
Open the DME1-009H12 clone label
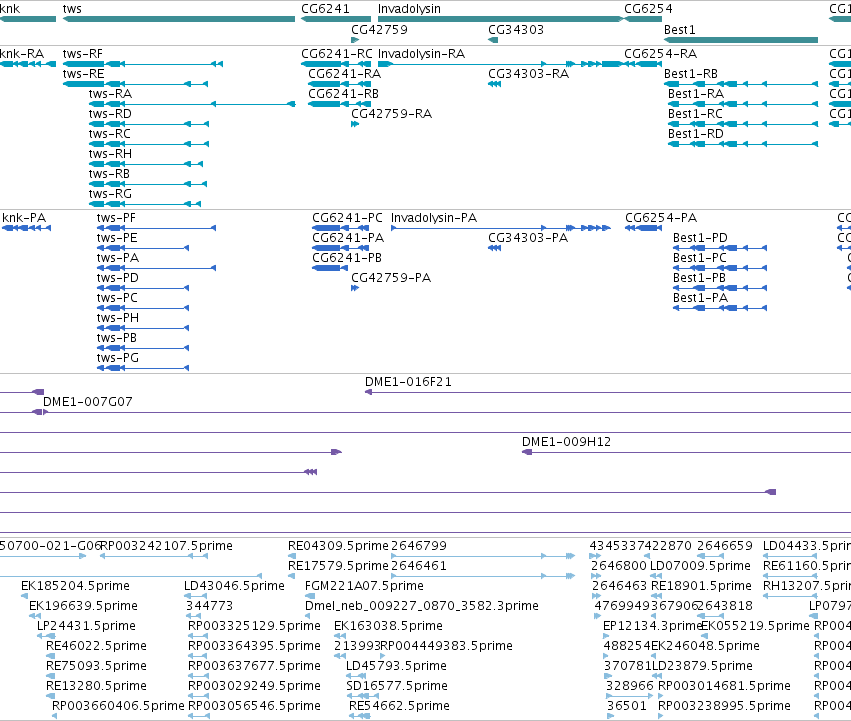coord(567,442)
